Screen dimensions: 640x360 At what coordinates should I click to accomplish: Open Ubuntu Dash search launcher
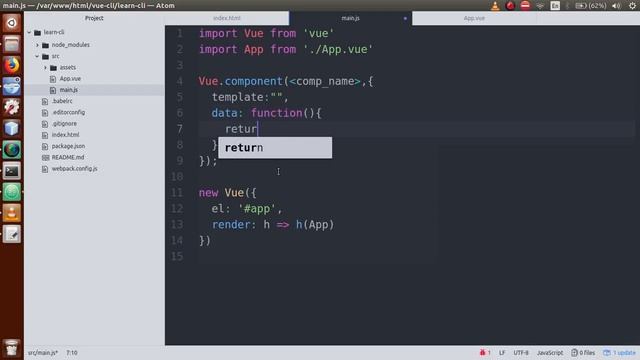(x=11, y=23)
